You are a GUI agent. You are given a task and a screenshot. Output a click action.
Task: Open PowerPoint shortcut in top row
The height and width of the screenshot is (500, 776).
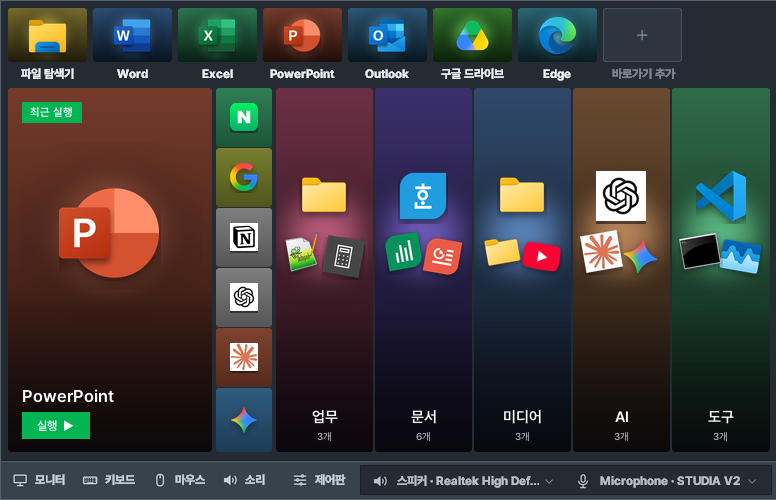(302, 35)
